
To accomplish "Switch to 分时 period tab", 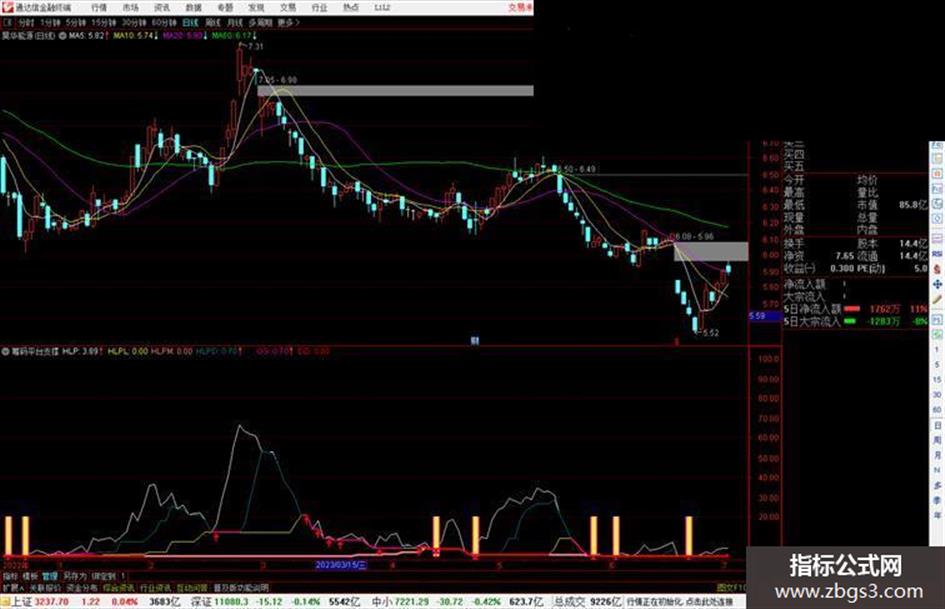I will [x=26, y=22].
